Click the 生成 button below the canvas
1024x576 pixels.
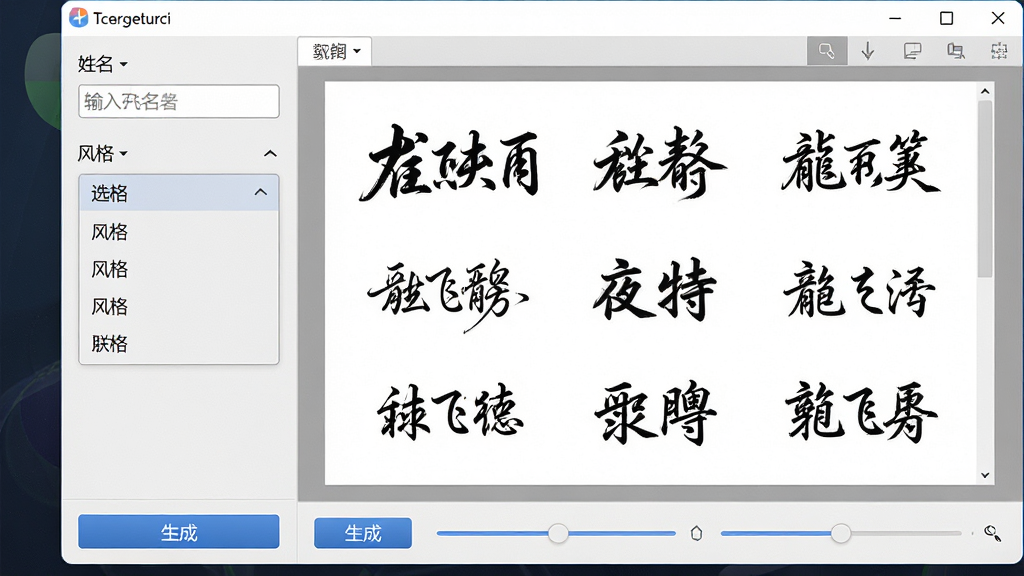pos(363,534)
